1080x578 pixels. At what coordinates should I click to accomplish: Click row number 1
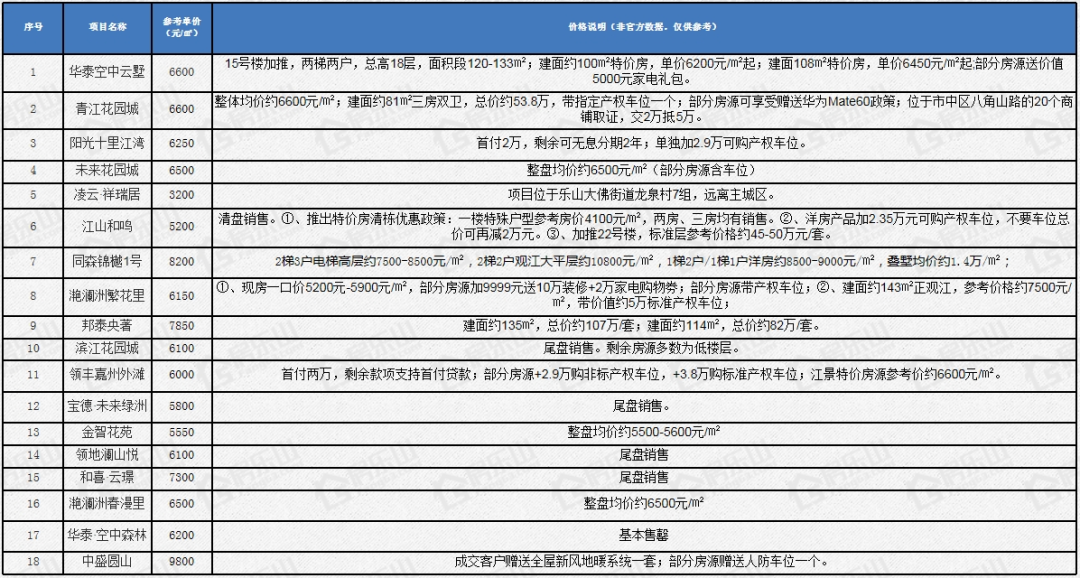tap(32, 72)
